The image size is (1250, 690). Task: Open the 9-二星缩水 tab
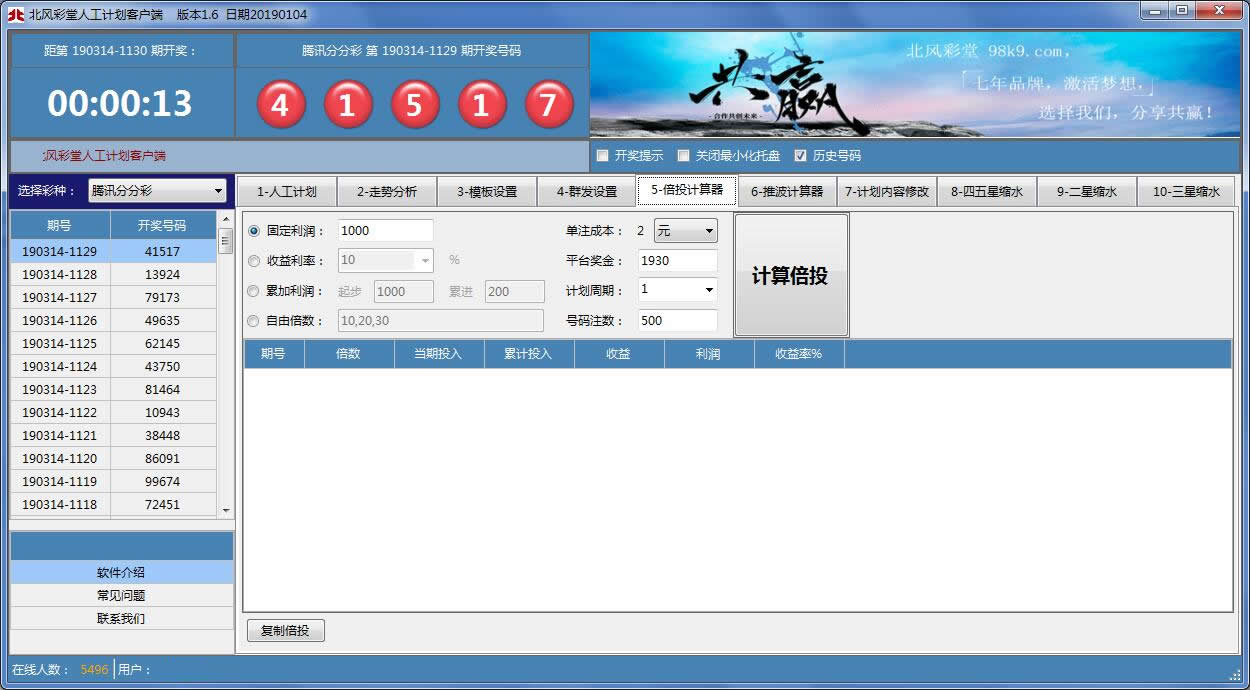(1087, 192)
